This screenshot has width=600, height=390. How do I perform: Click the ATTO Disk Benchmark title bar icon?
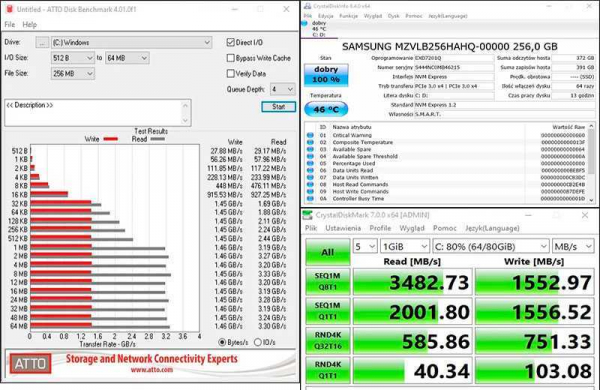(x=10, y=9)
